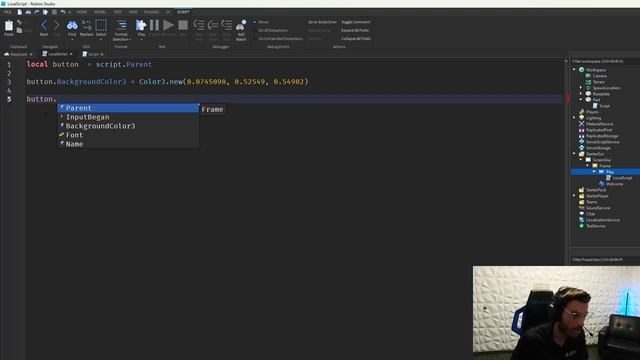
Task: Select LocalizationService in Explorer
Action: pos(602,220)
